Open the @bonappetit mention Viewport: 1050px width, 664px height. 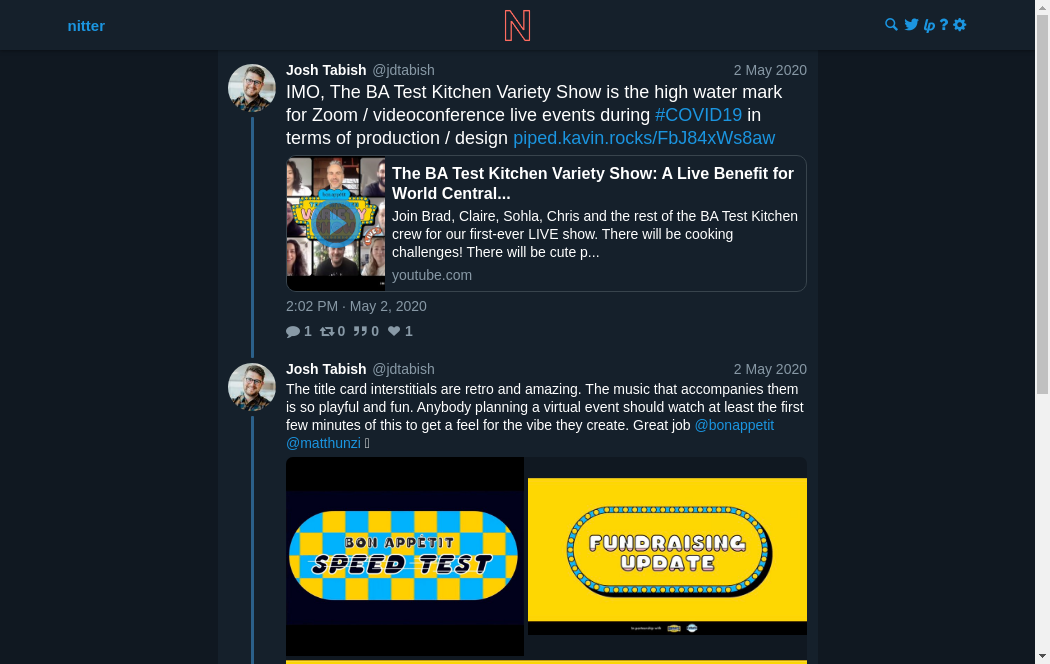coord(734,425)
